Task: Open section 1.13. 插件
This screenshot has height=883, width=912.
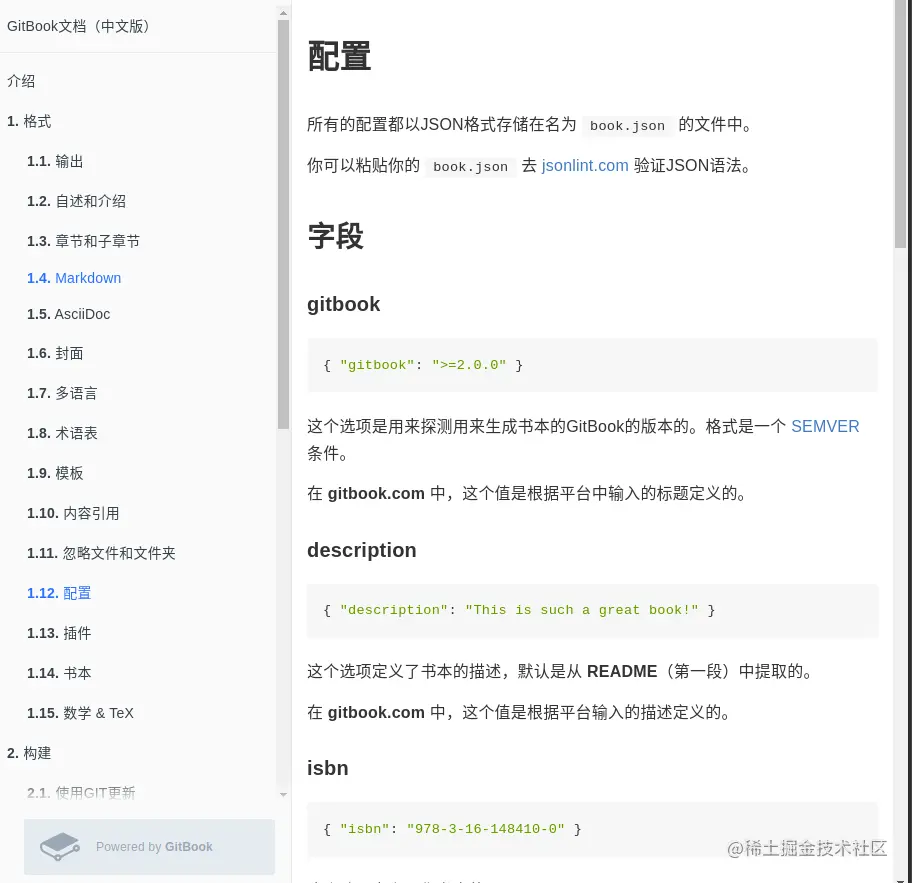Action: [x=59, y=633]
